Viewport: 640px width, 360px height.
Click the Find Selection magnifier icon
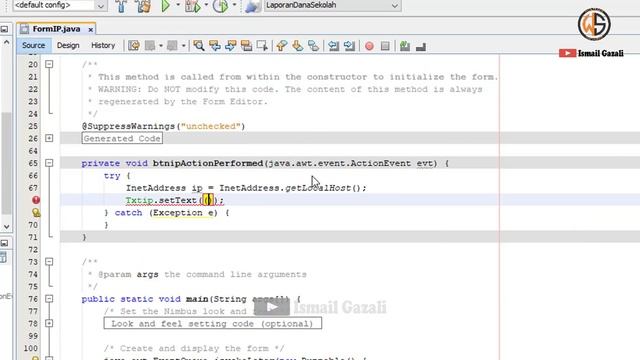[x=199, y=46]
